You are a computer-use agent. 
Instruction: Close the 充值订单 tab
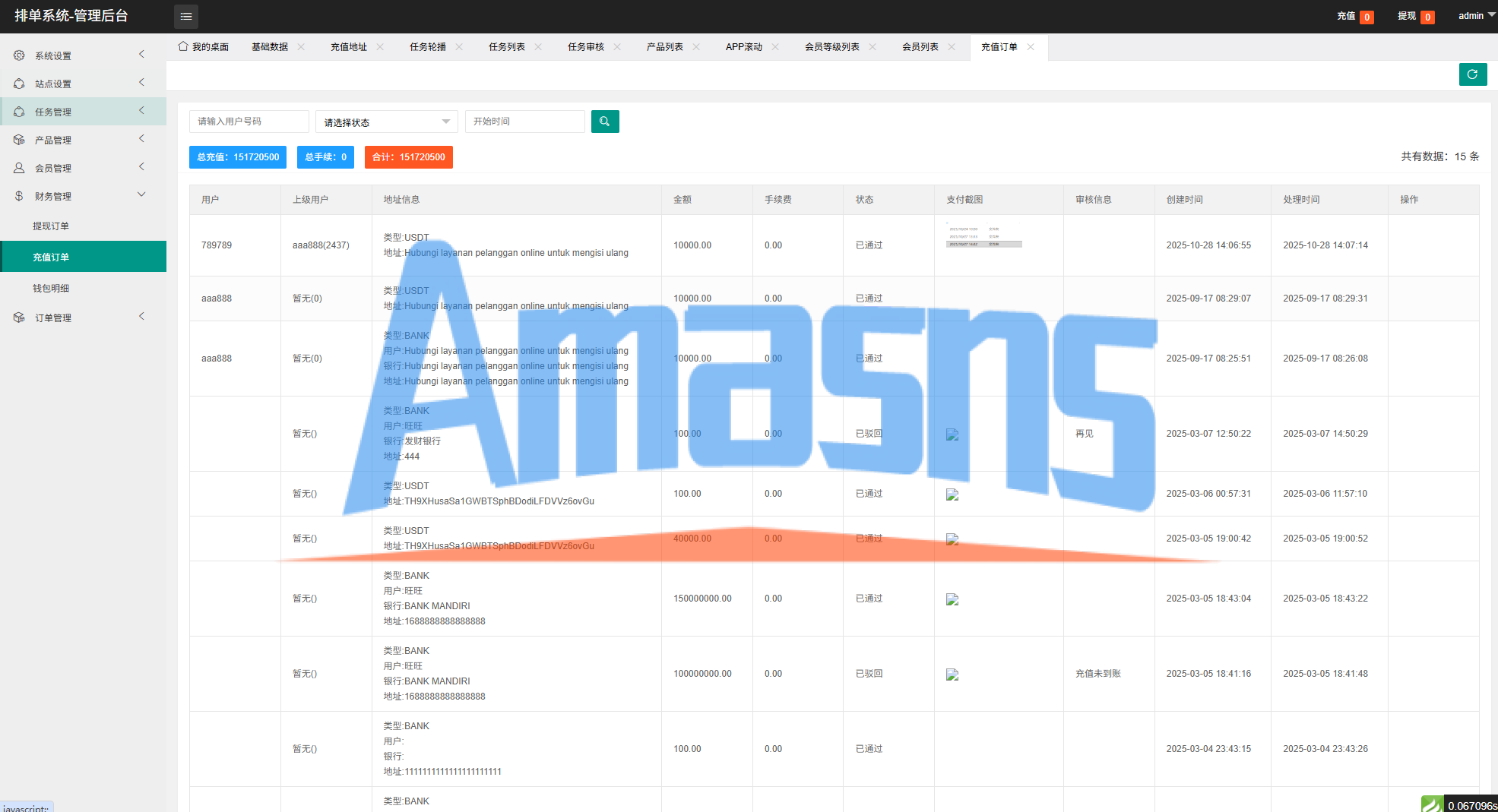tap(1031, 47)
